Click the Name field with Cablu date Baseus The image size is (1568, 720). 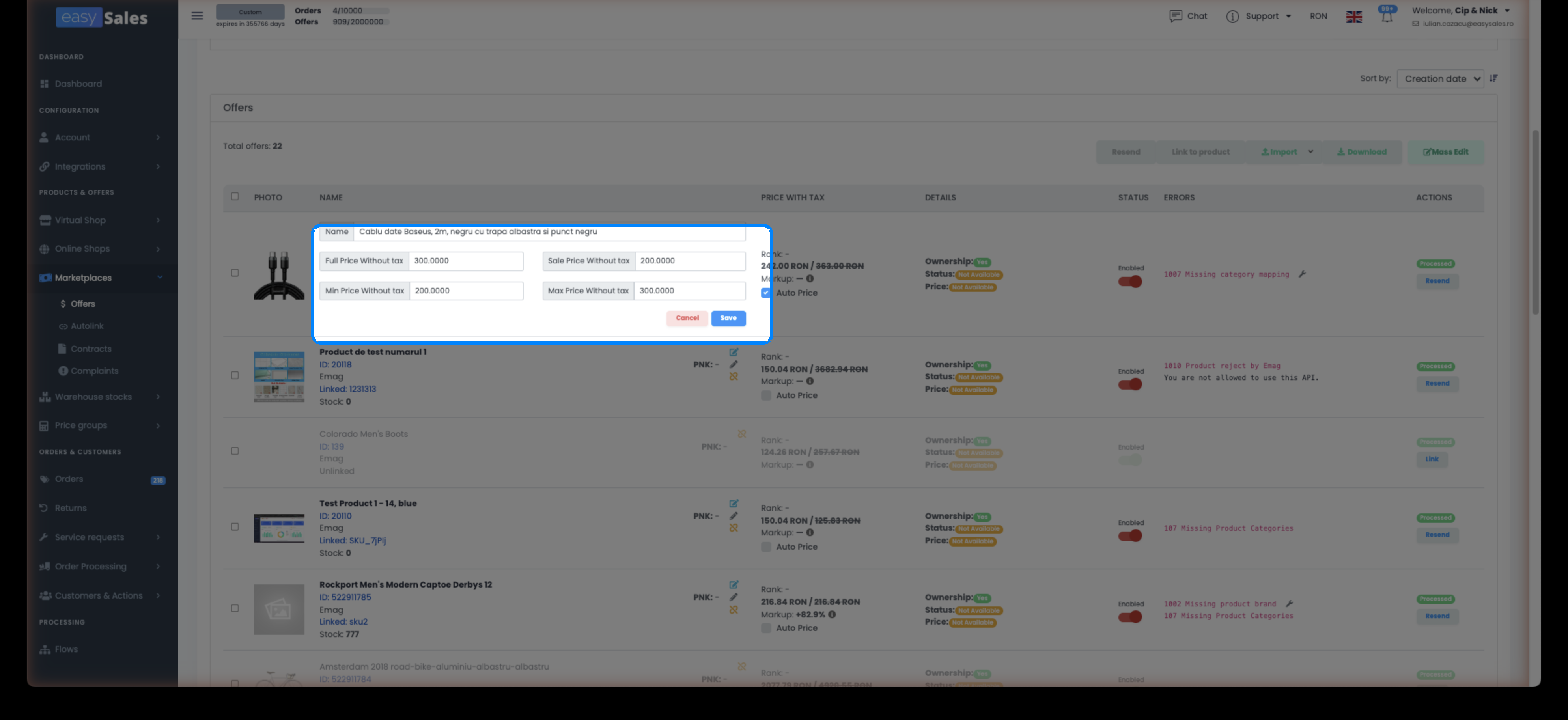pos(549,232)
